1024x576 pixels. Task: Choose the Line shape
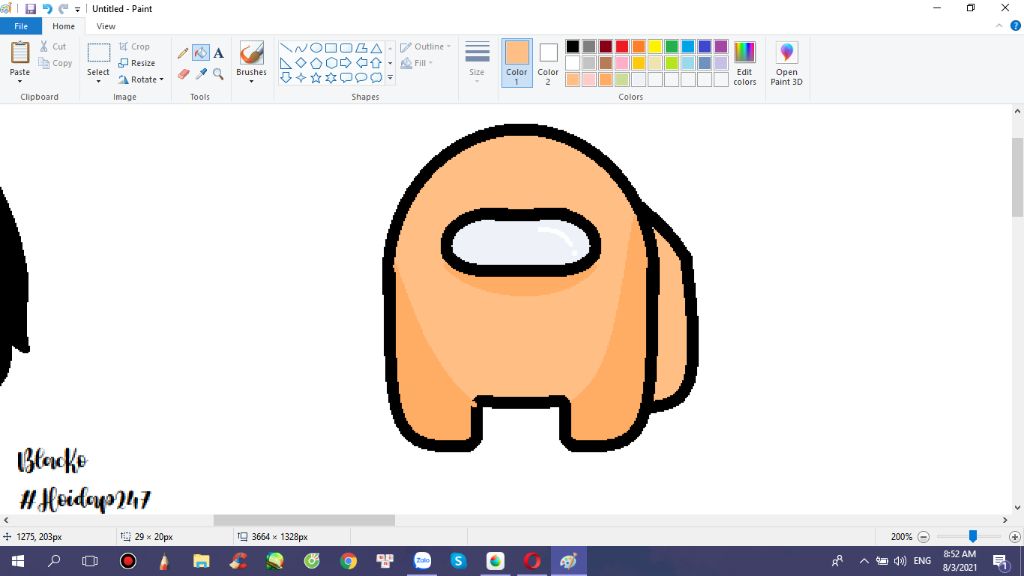286,48
